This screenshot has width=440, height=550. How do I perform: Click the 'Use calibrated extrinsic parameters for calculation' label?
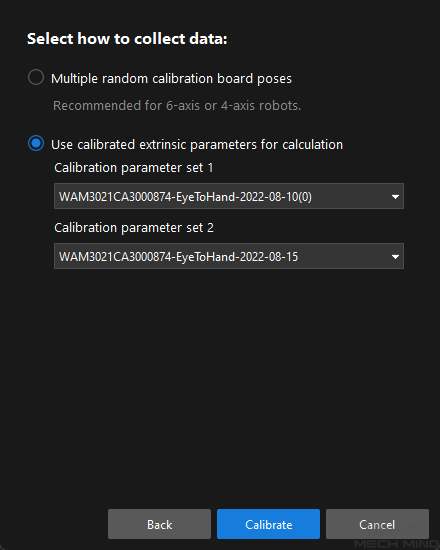point(197,145)
